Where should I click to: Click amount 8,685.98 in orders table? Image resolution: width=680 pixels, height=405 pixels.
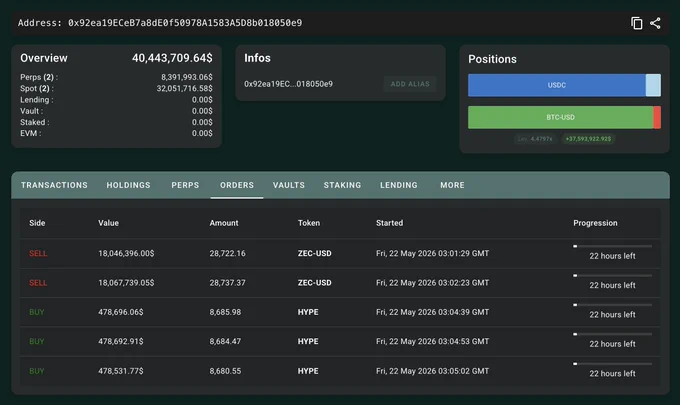coord(225,312)
